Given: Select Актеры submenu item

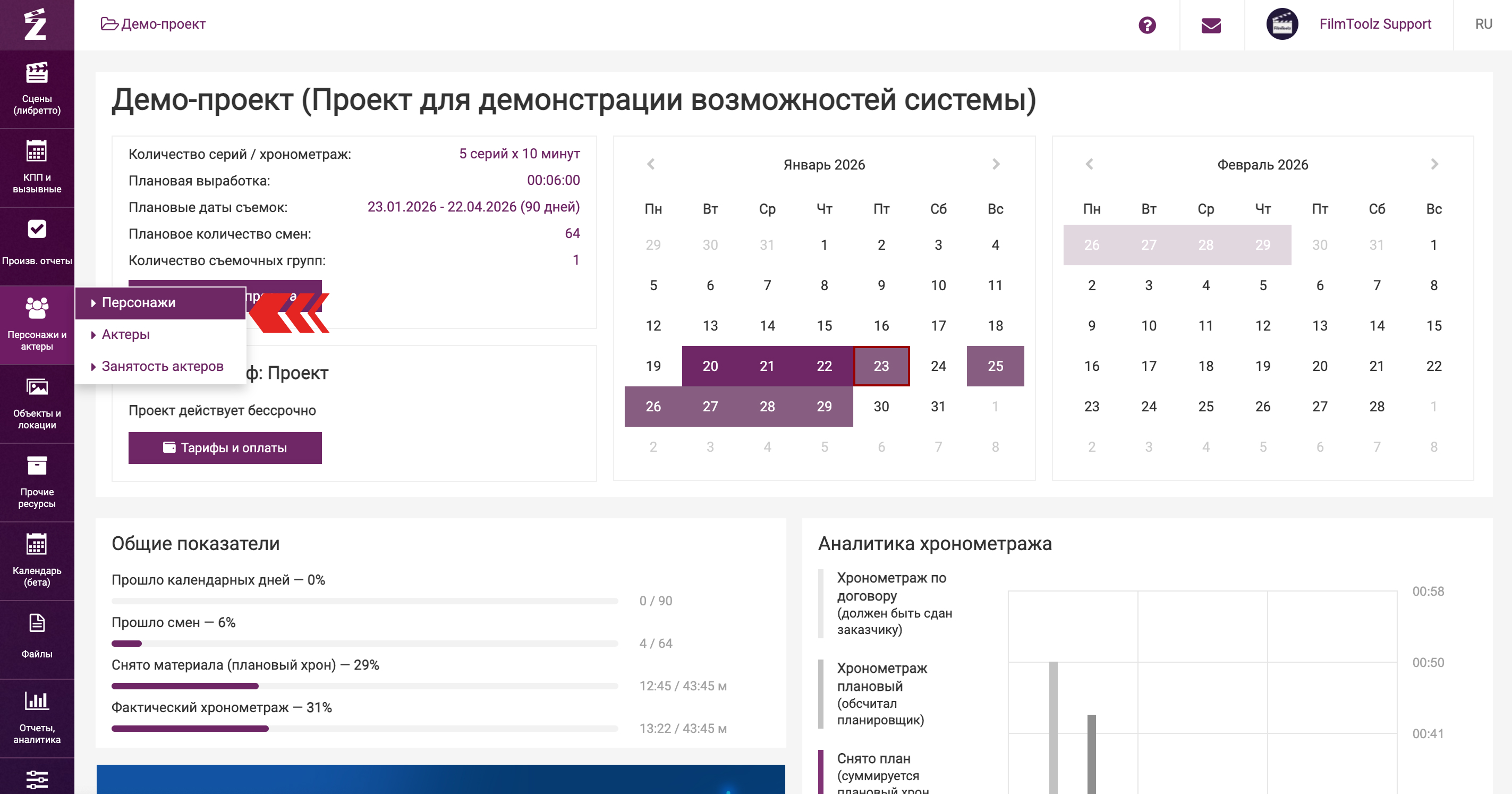Looking at the screenshot, I should tap(125, 334).
